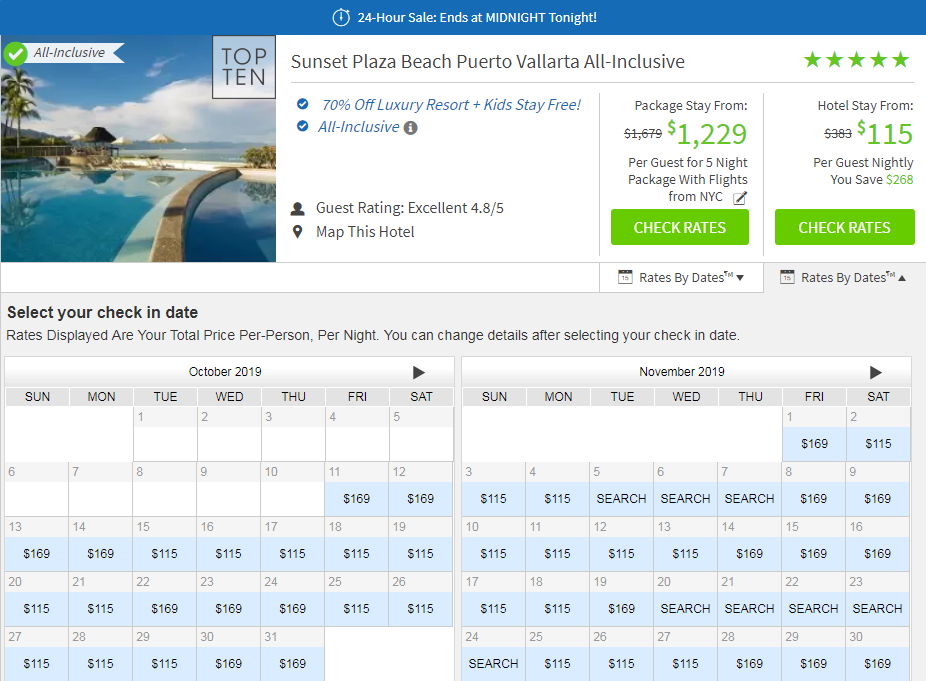
Task: Click blue check beside All-Inclusive link
Action: 302,126
